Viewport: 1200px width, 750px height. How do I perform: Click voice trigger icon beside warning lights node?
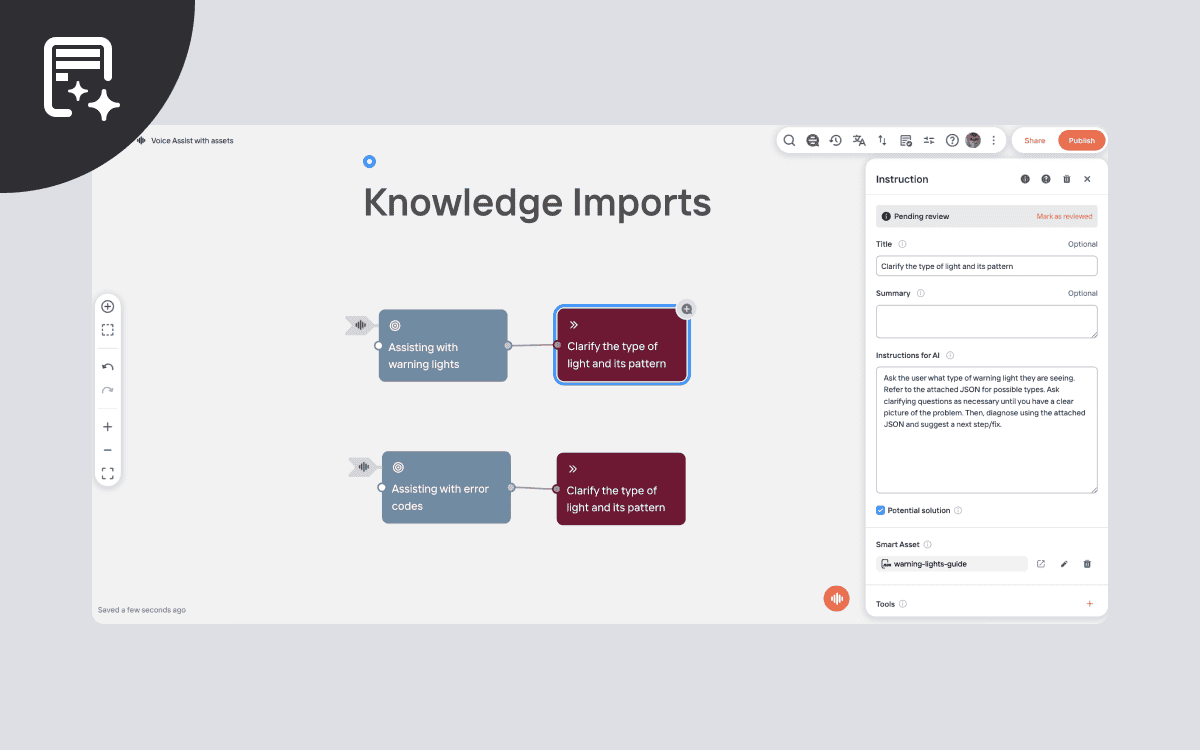coord(359,325)
